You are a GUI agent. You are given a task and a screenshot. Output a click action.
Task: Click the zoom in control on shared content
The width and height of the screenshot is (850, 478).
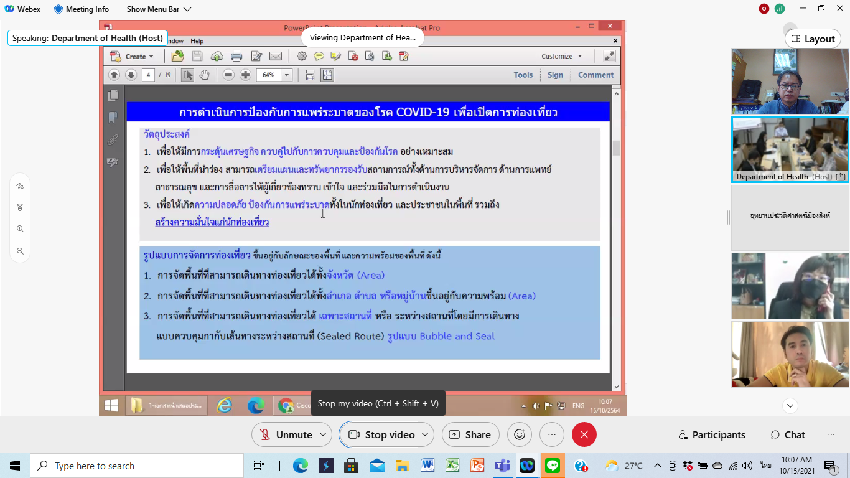tap(21, 227)
